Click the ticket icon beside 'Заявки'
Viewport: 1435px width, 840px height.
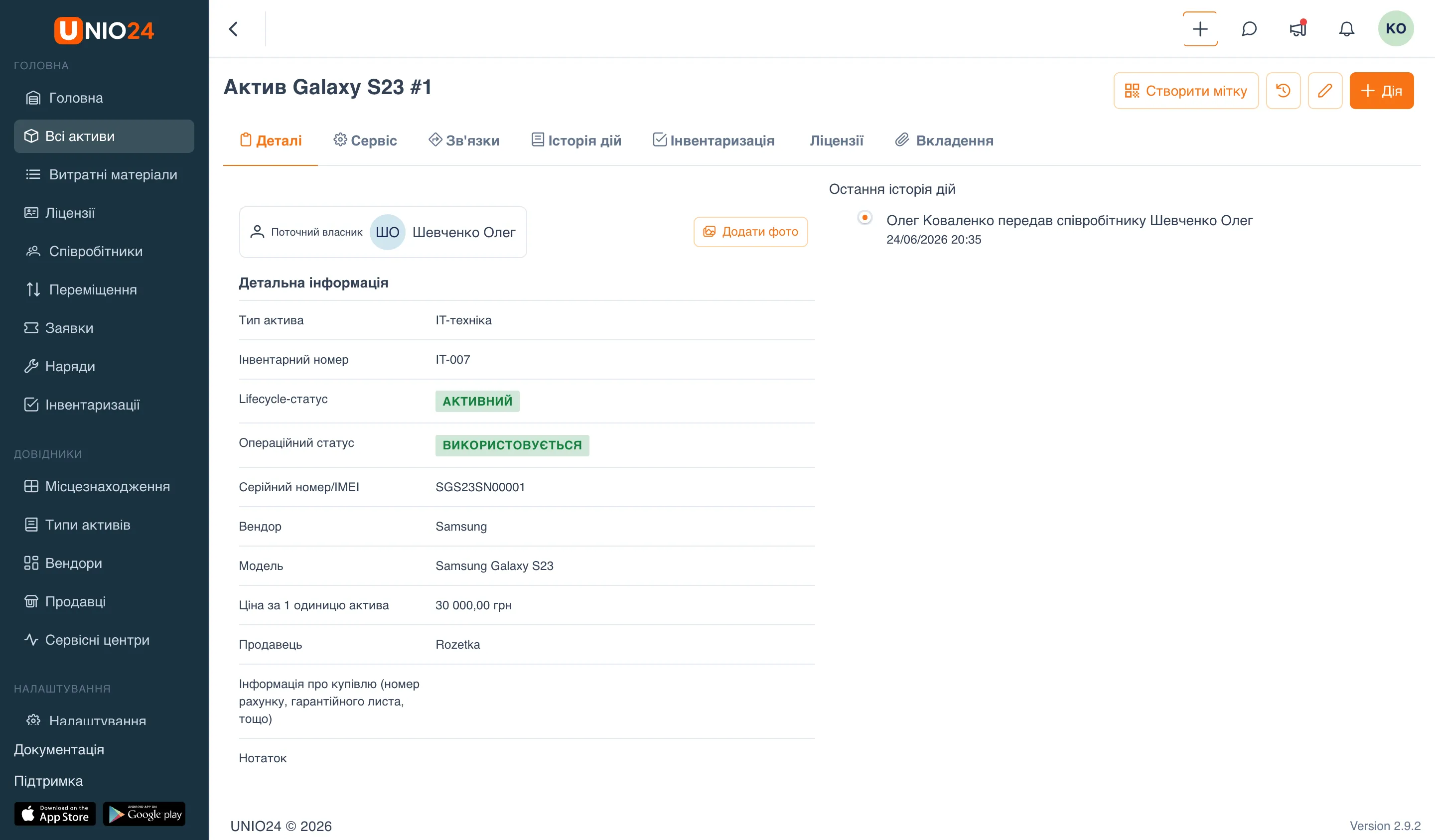(x=31, y=328)
